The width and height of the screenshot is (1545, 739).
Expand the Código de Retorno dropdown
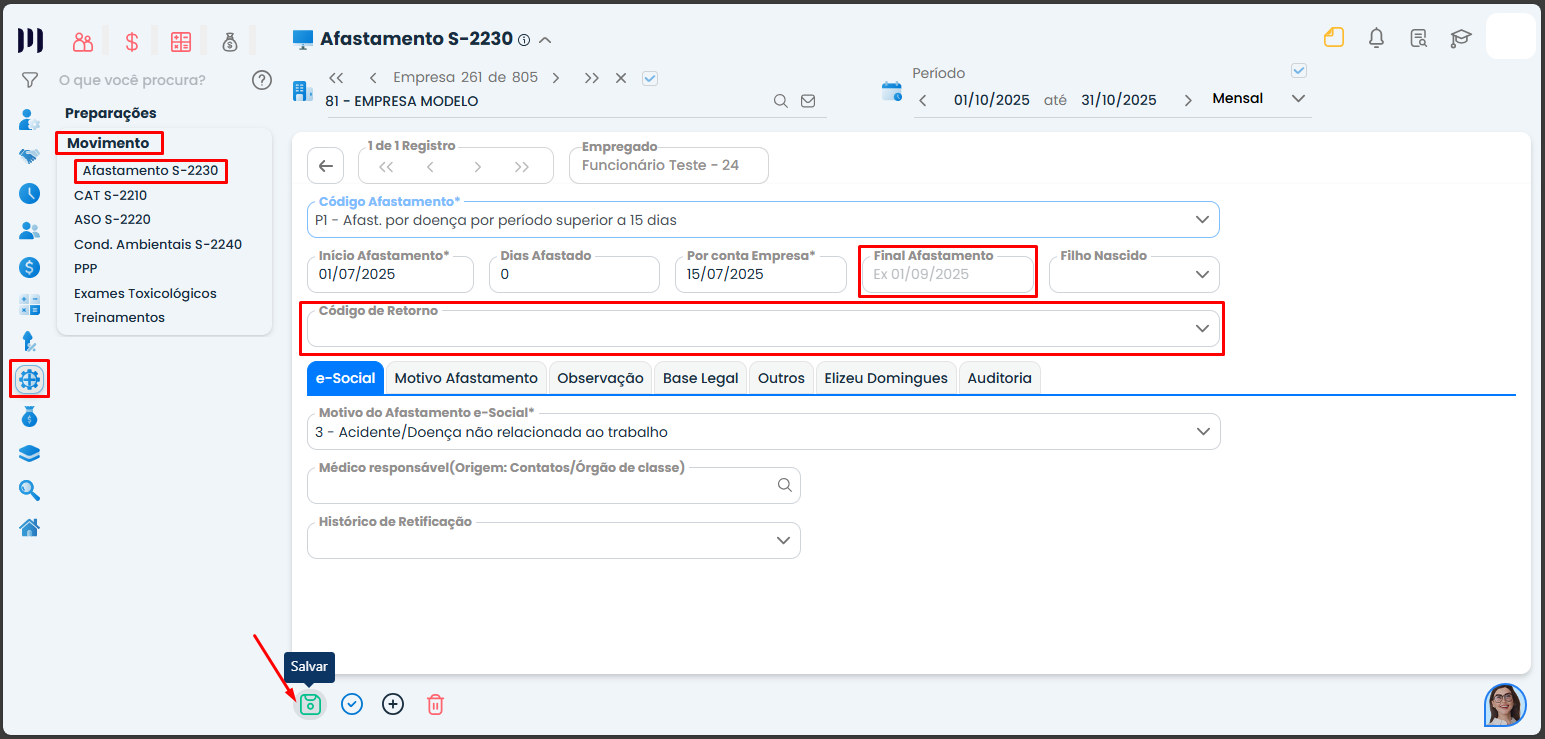click(763, 328)
